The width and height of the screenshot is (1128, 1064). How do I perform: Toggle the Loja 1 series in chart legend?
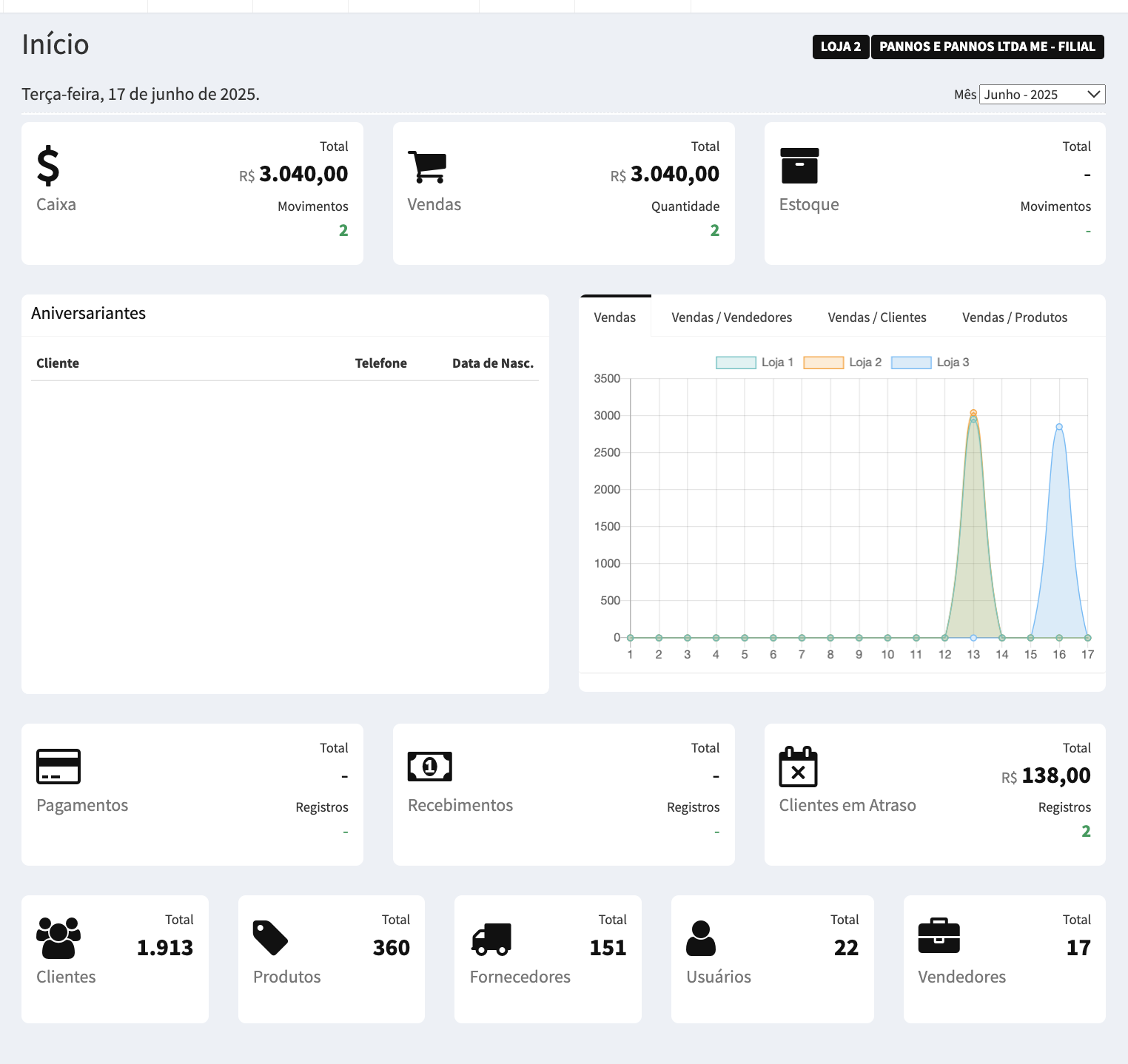(x=754, y=363)
